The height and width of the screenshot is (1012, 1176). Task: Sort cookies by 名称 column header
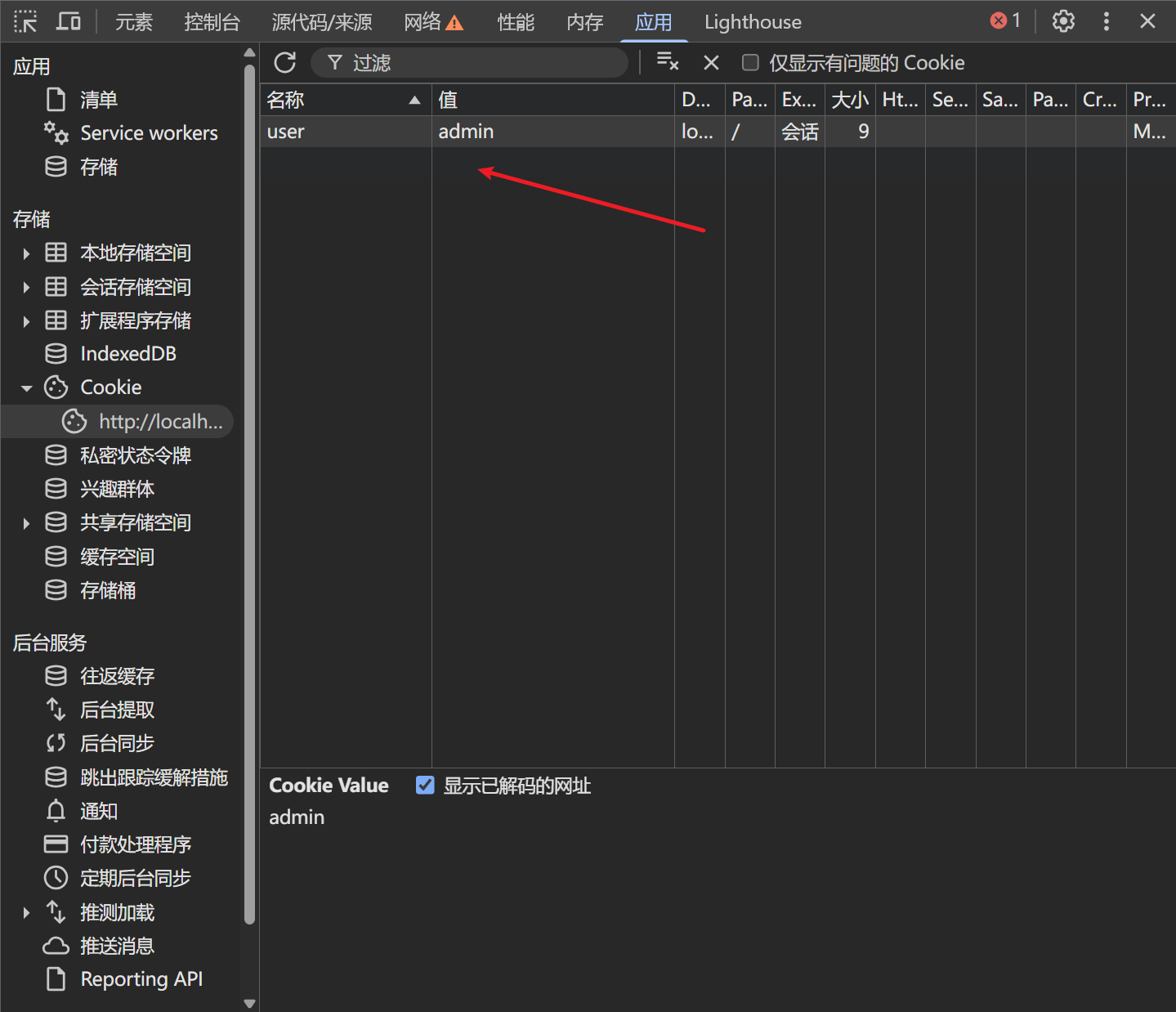(343, 100)
